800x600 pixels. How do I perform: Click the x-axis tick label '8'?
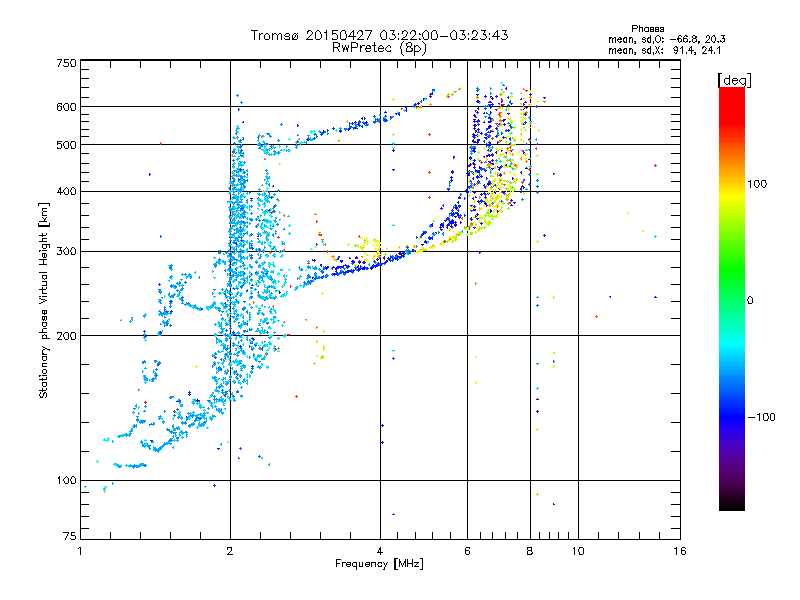530,551
